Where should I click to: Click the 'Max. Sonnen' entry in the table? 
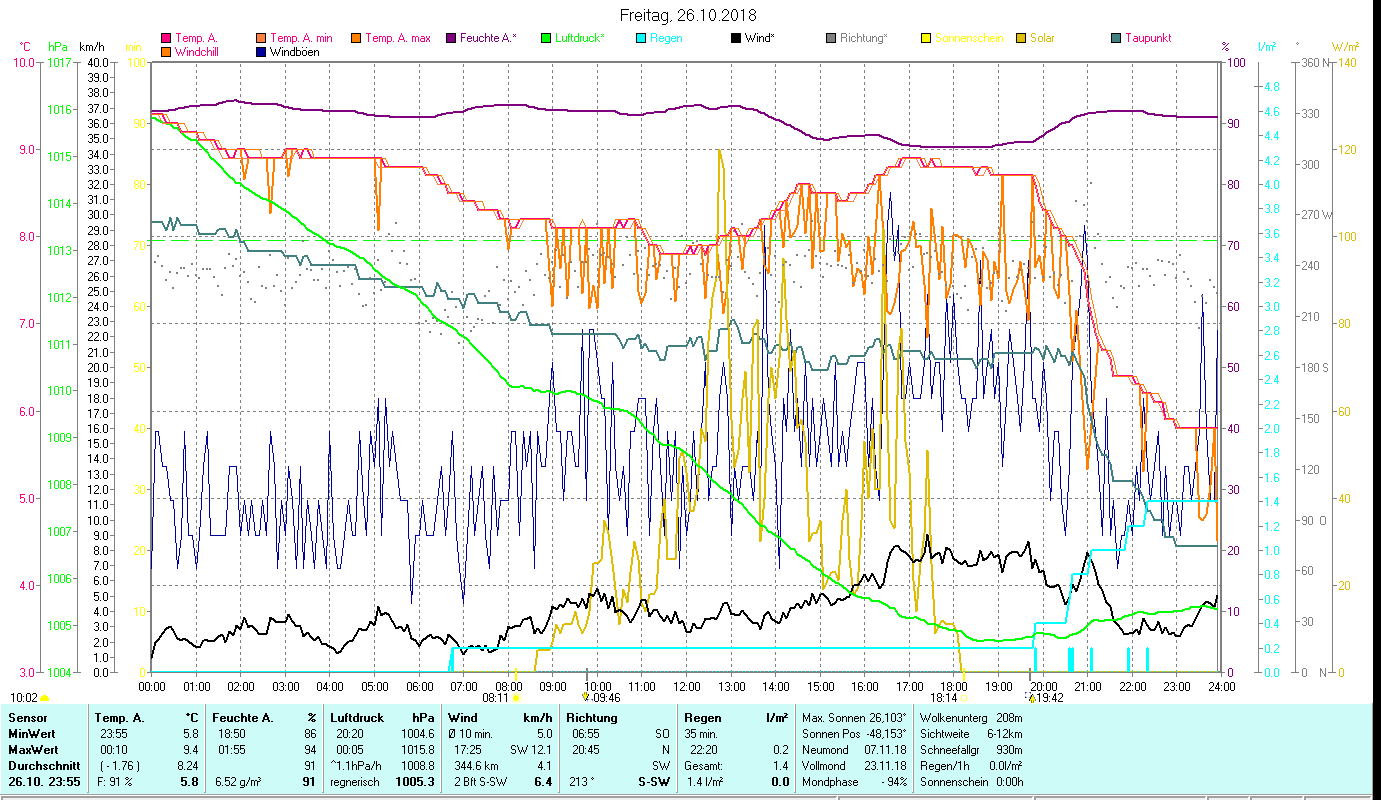coord(853,717)
